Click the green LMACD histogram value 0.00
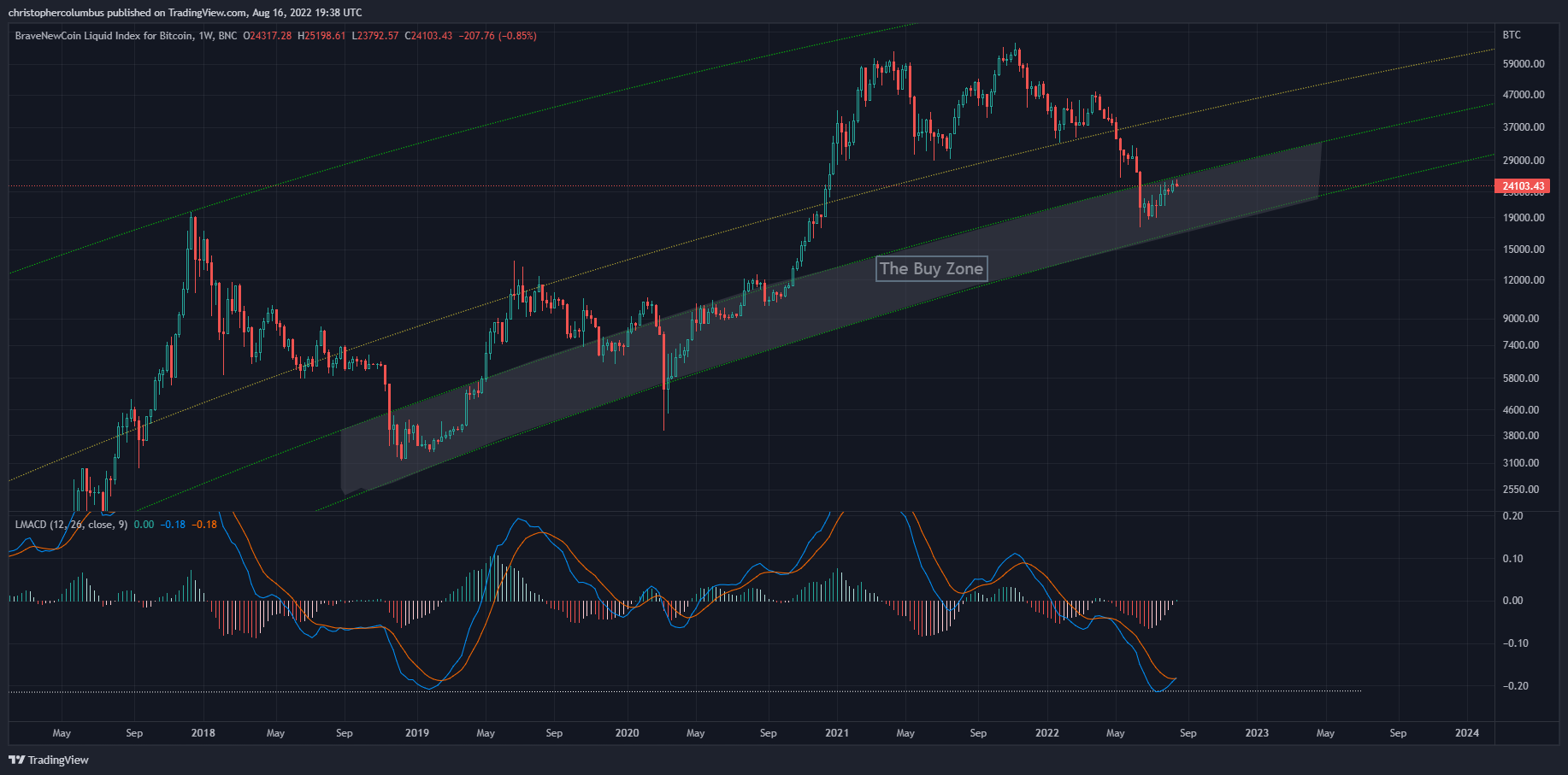1568x775 pixels. pyautogui.click(x=144, y=524)
